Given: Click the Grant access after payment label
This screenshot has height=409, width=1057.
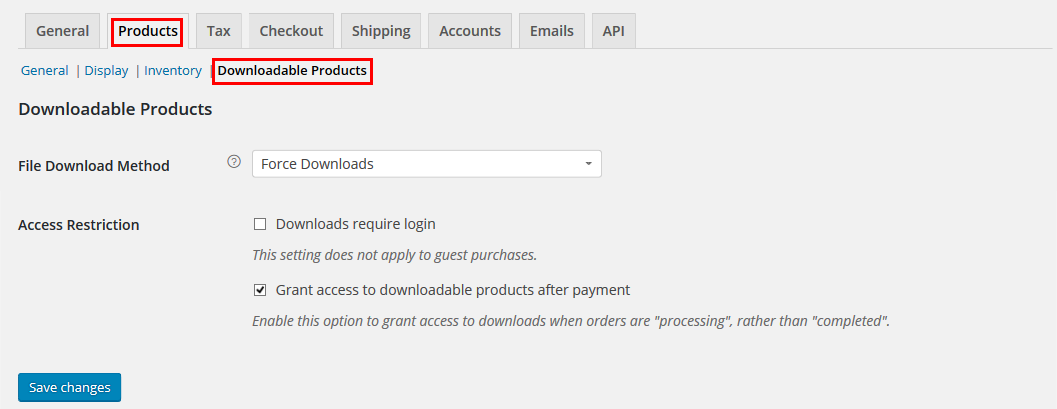Looking at the screenshot, I should (x=452, y=290).
